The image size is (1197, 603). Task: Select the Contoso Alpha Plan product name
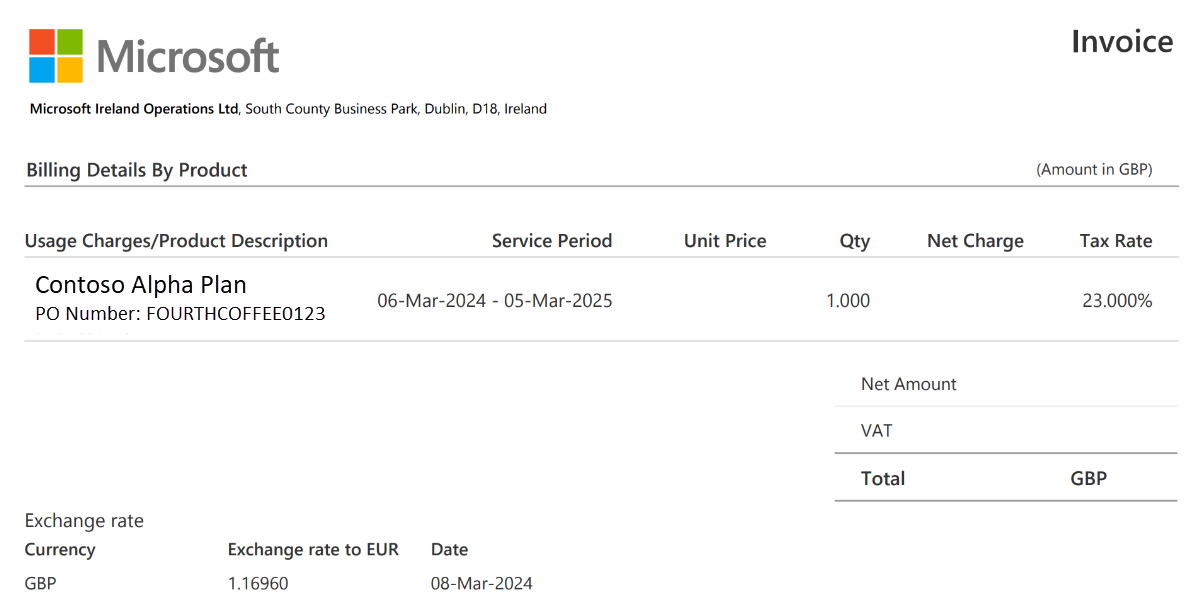pyautogui.click(x=141, y=285)
